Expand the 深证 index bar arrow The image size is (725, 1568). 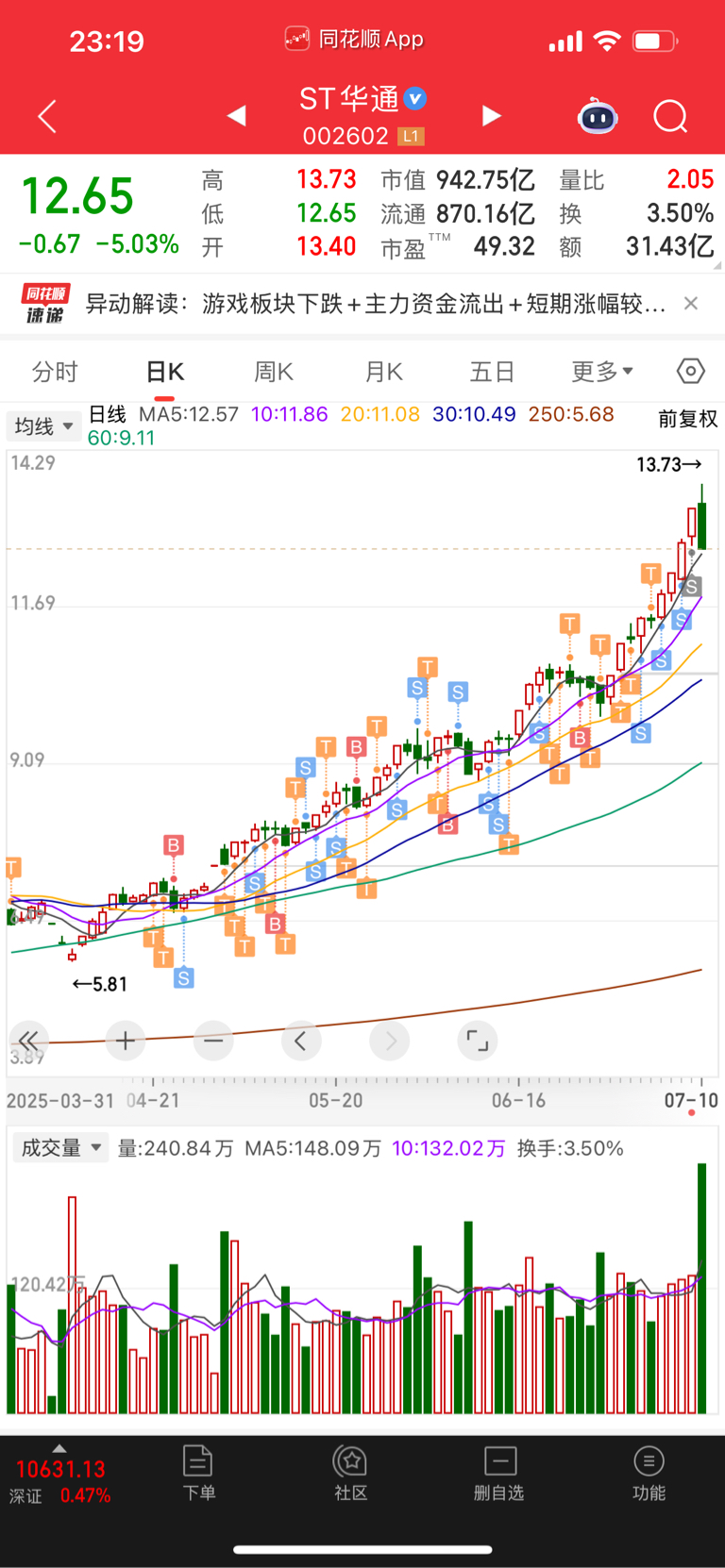(x=59, y=1448)
